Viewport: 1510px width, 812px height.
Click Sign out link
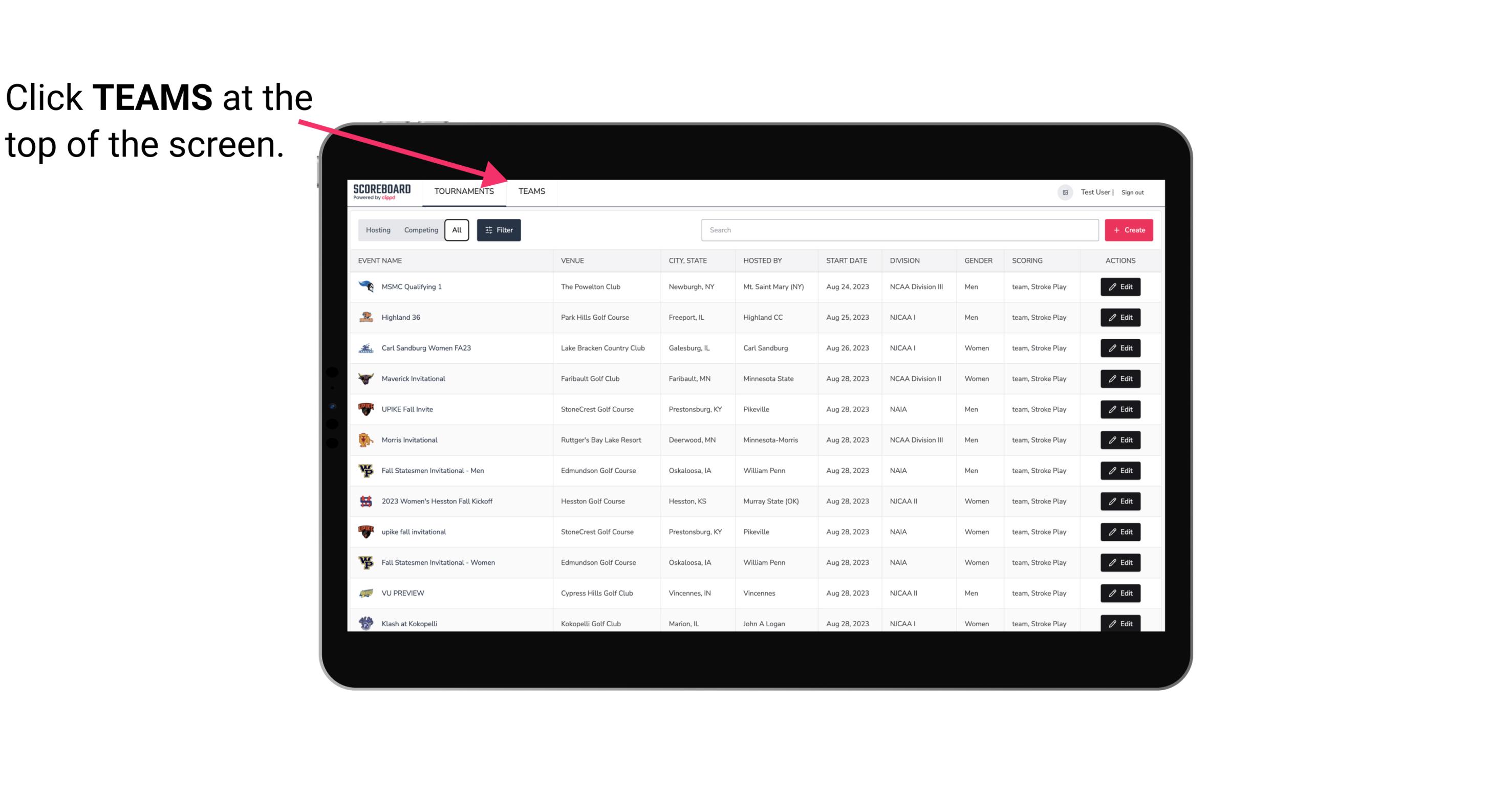point(1132,191)
